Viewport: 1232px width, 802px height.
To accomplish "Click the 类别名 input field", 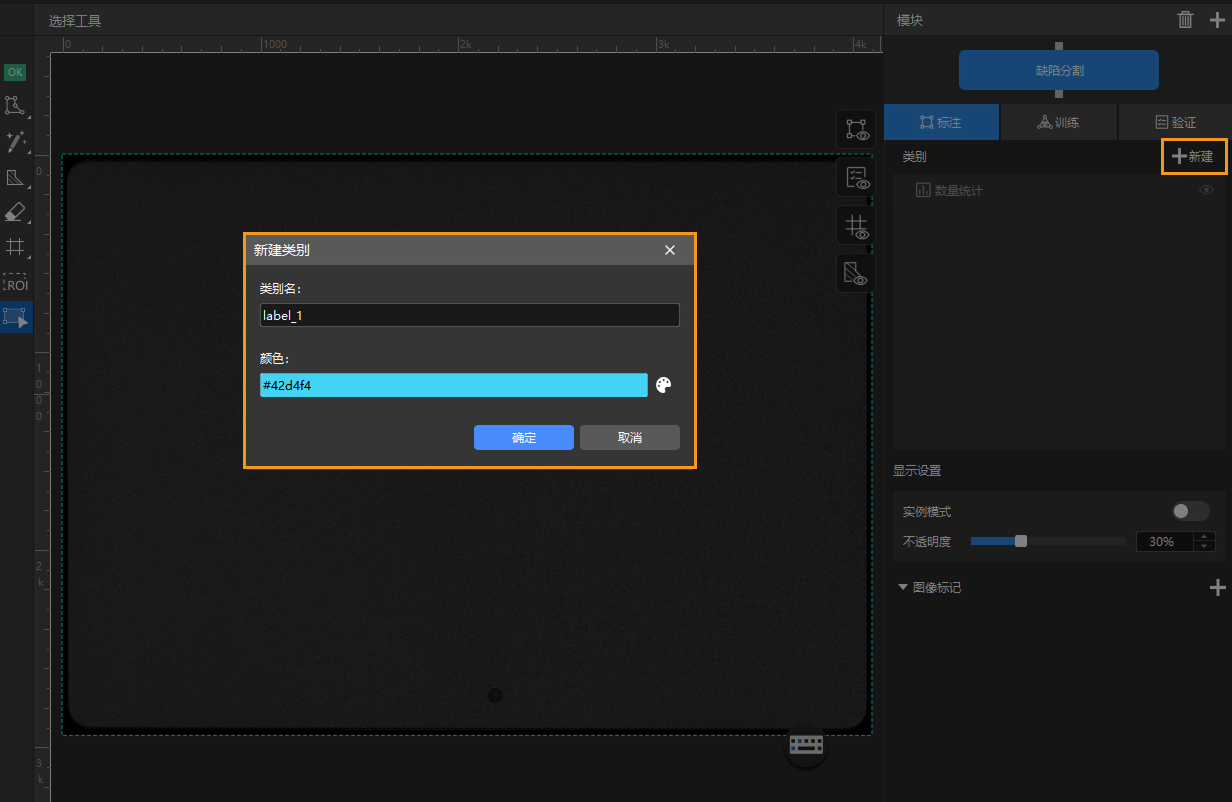I will pyautogui.click(x=469, y=316).
